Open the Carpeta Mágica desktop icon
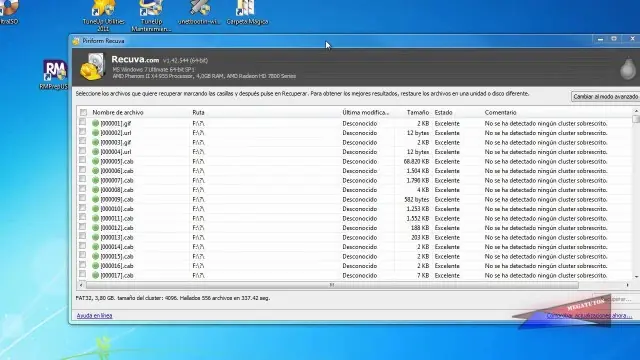Screen dimensions: 640x360 247,12
